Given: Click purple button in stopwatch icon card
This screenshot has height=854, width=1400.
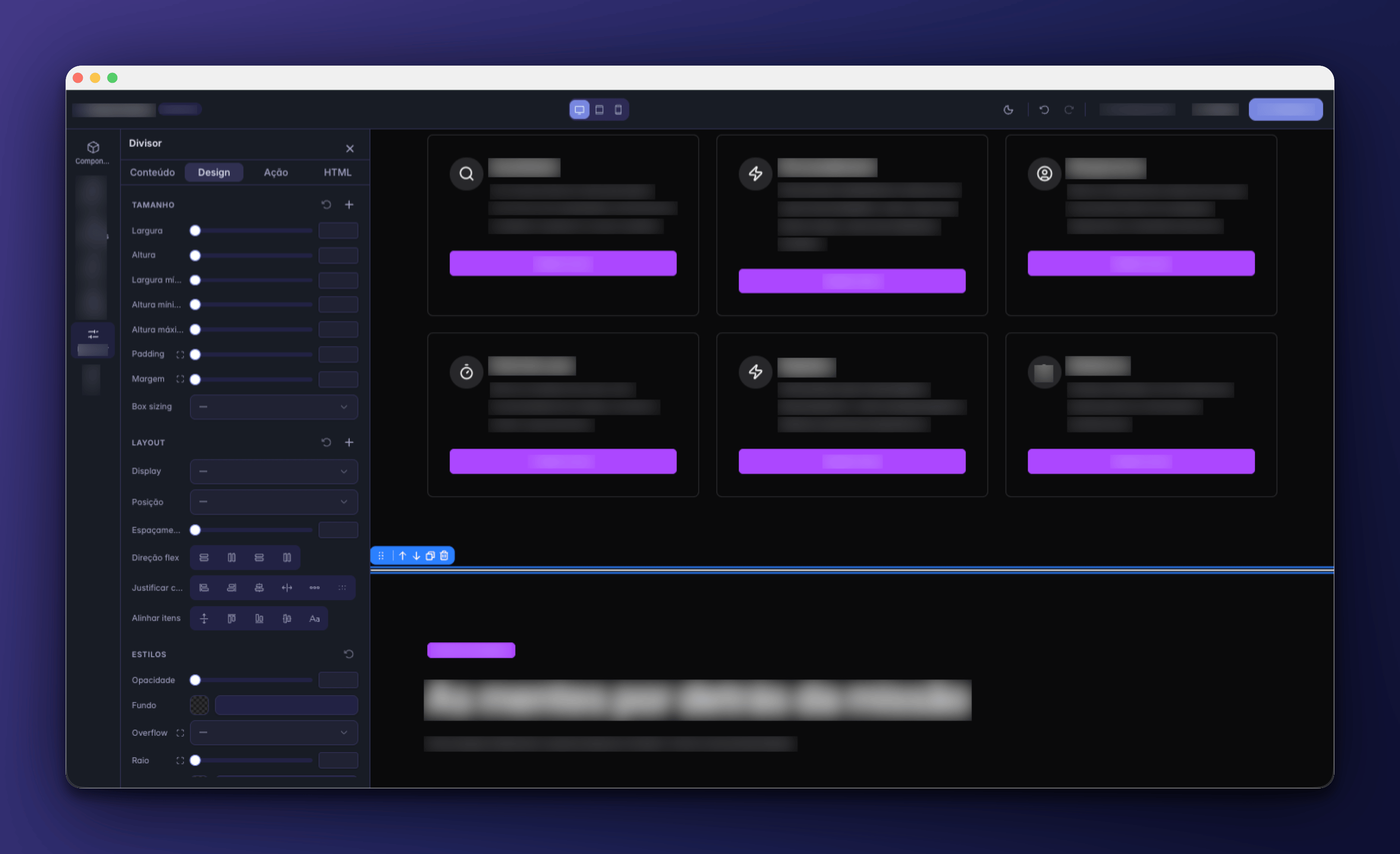Looking at the screenshot, I should (x=563, y=462).
